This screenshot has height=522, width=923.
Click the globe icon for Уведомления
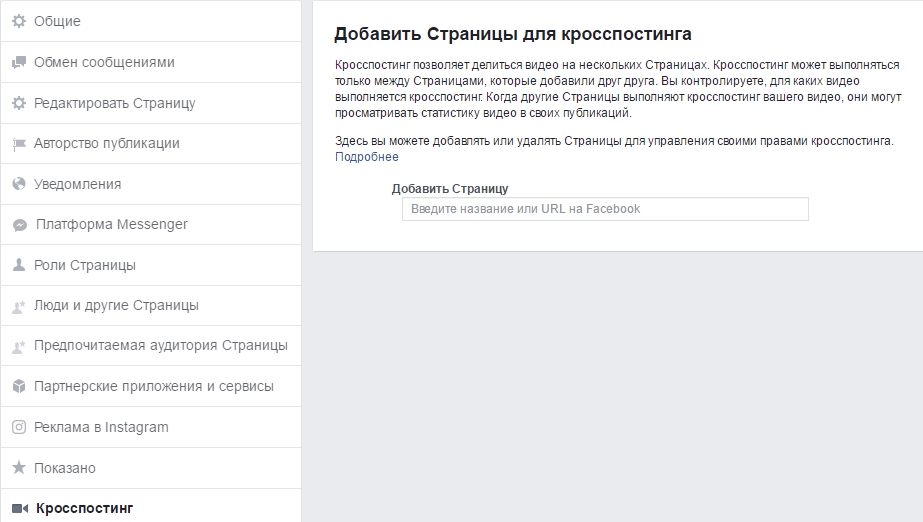coord(18,184)
